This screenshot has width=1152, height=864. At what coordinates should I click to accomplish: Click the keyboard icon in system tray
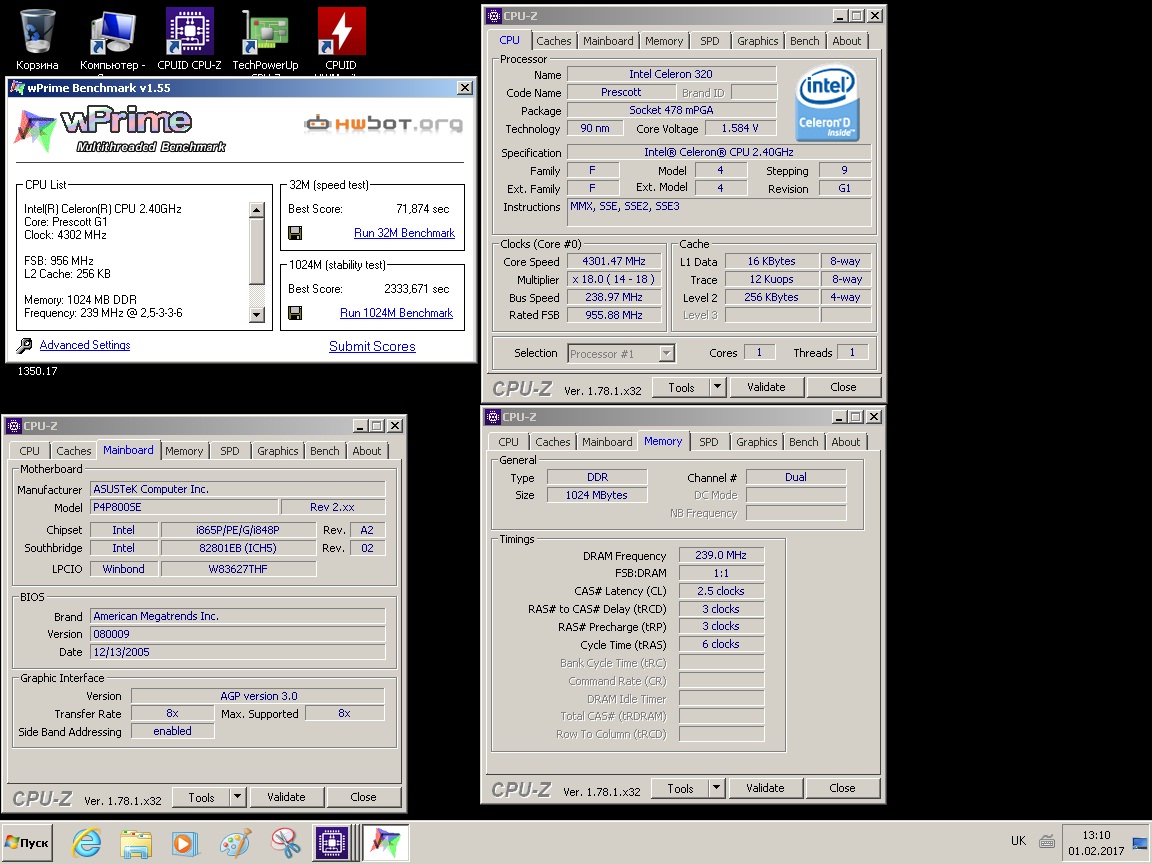pos(1047,841)
